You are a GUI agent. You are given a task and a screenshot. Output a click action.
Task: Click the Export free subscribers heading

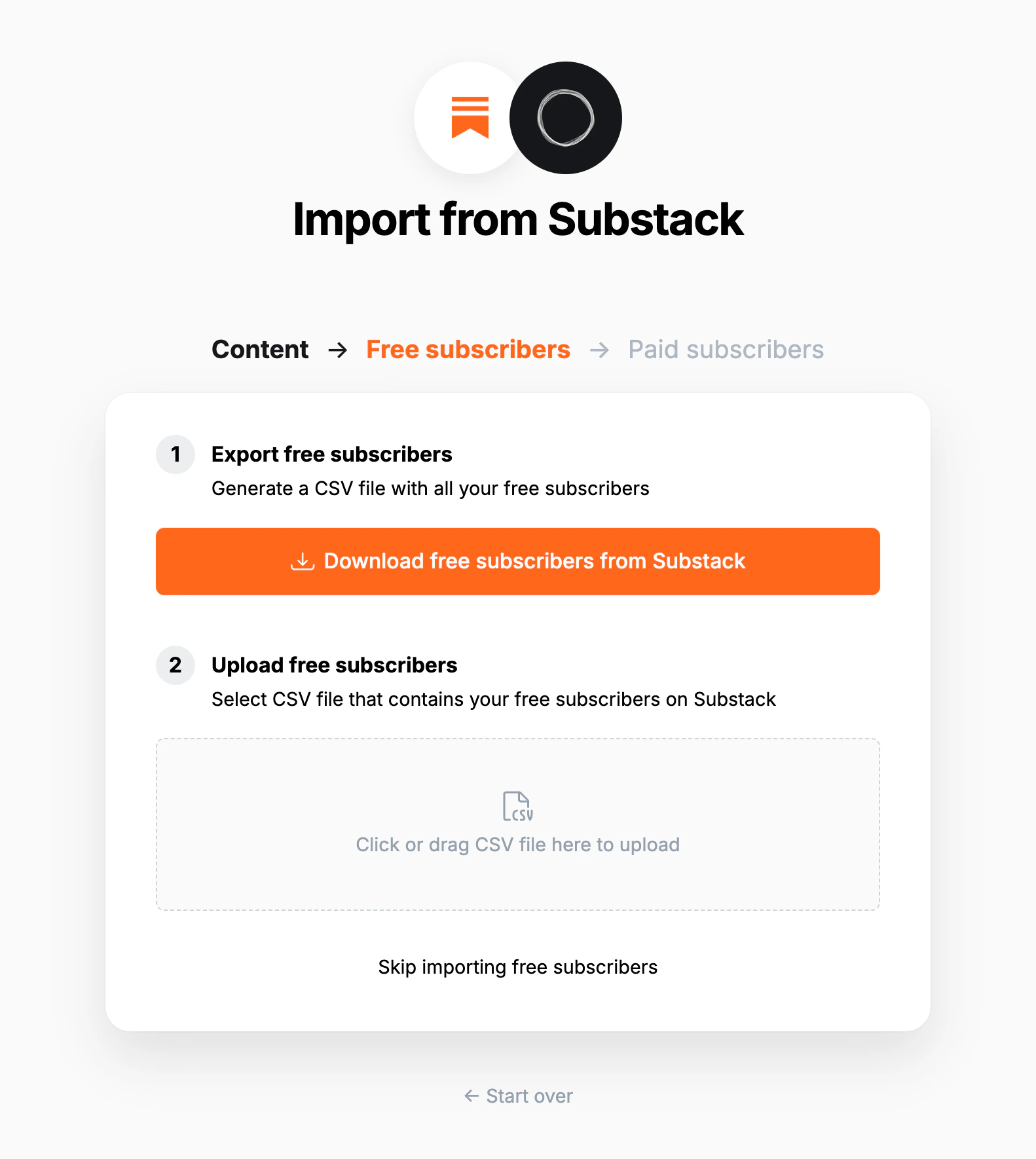pos(331,454)
